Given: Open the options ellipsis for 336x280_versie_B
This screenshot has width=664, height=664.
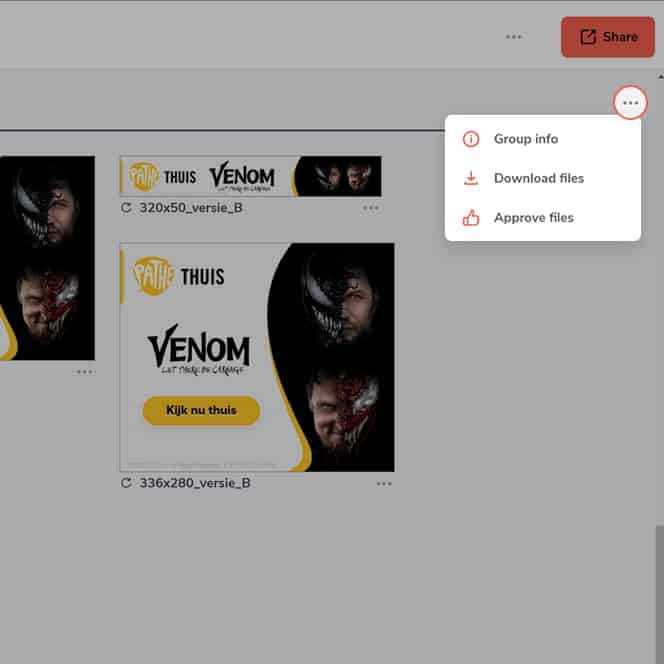Looking at the screenshot, I should coord(384,483).
